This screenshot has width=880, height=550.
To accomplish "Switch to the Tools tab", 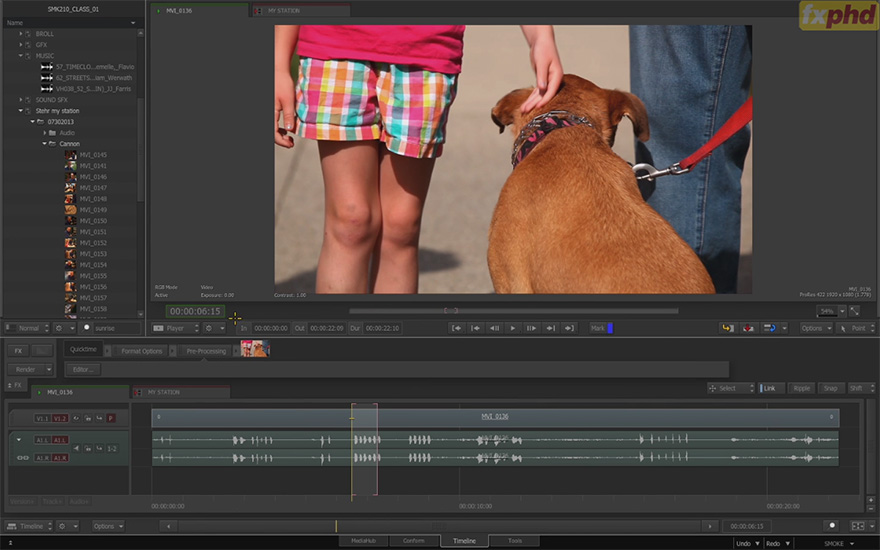I will 515,541.
